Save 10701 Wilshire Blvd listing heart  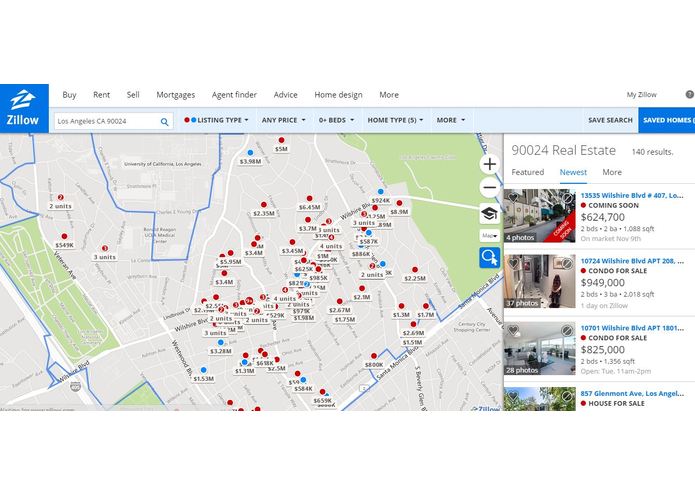pos(513,330)
